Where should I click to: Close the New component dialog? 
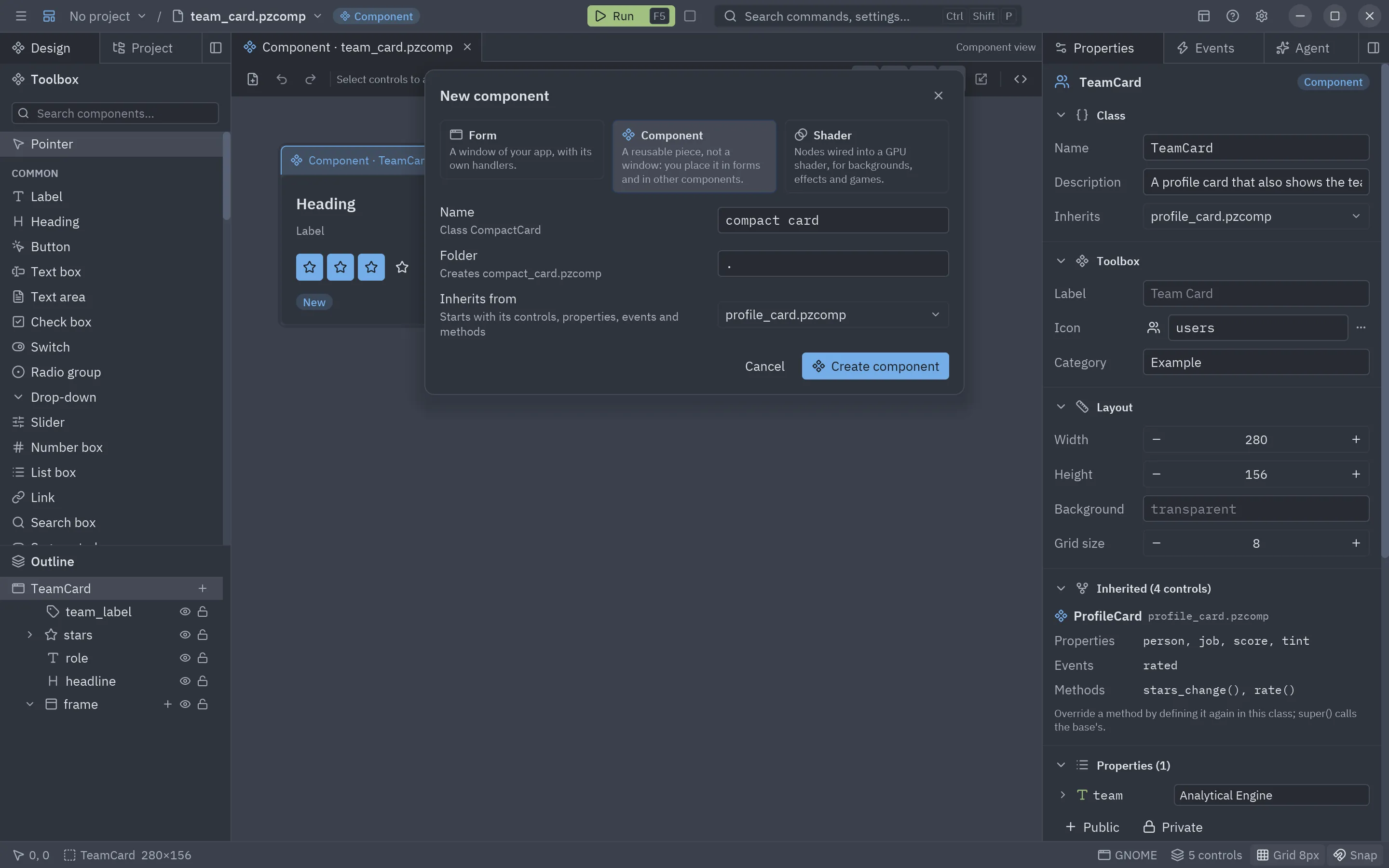[938, 96]
